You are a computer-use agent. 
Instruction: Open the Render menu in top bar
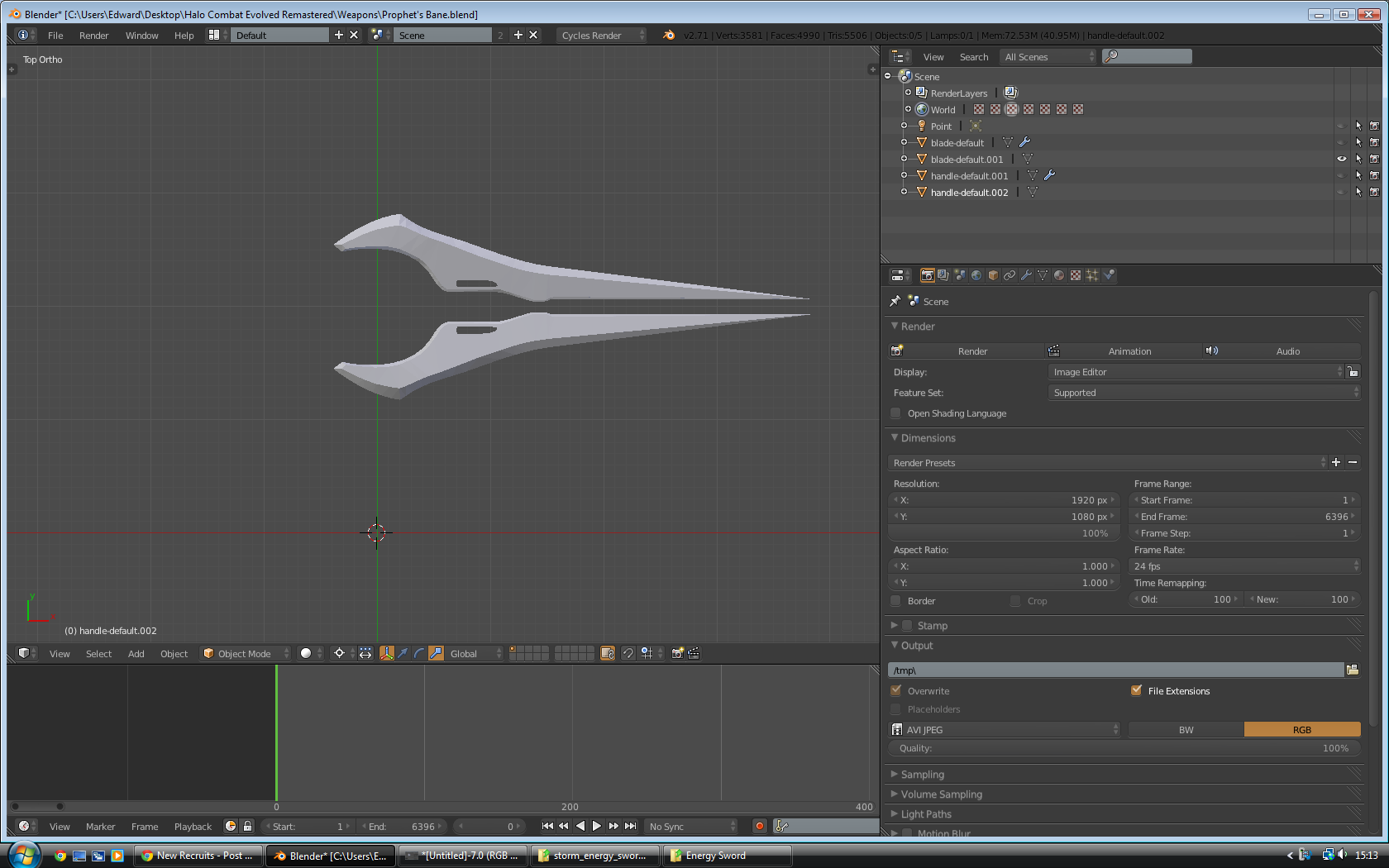tap(94, 35)
